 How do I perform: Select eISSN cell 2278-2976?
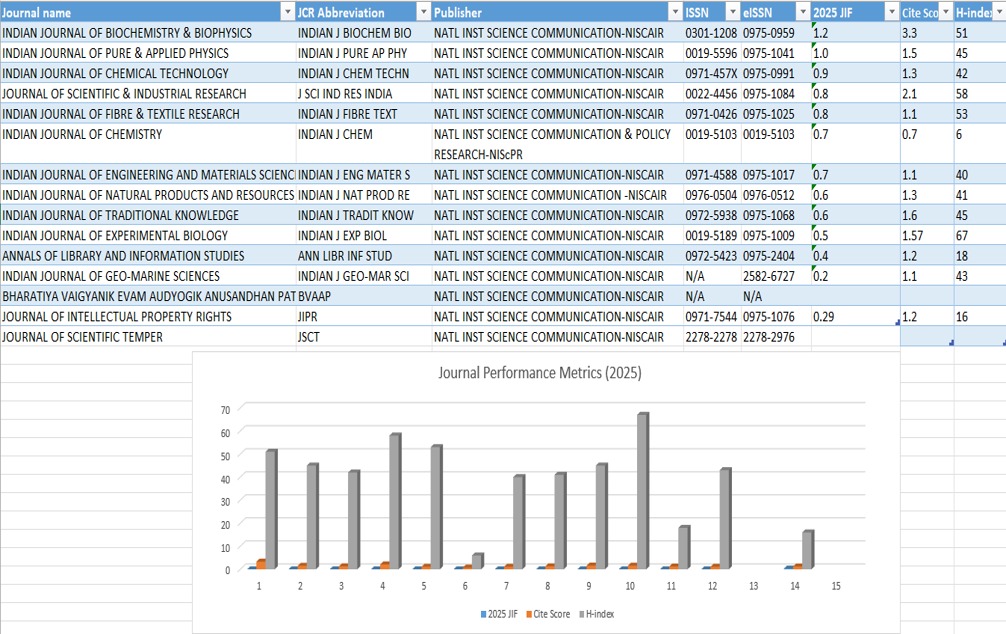pyautogui.click(x=776, y=337)
